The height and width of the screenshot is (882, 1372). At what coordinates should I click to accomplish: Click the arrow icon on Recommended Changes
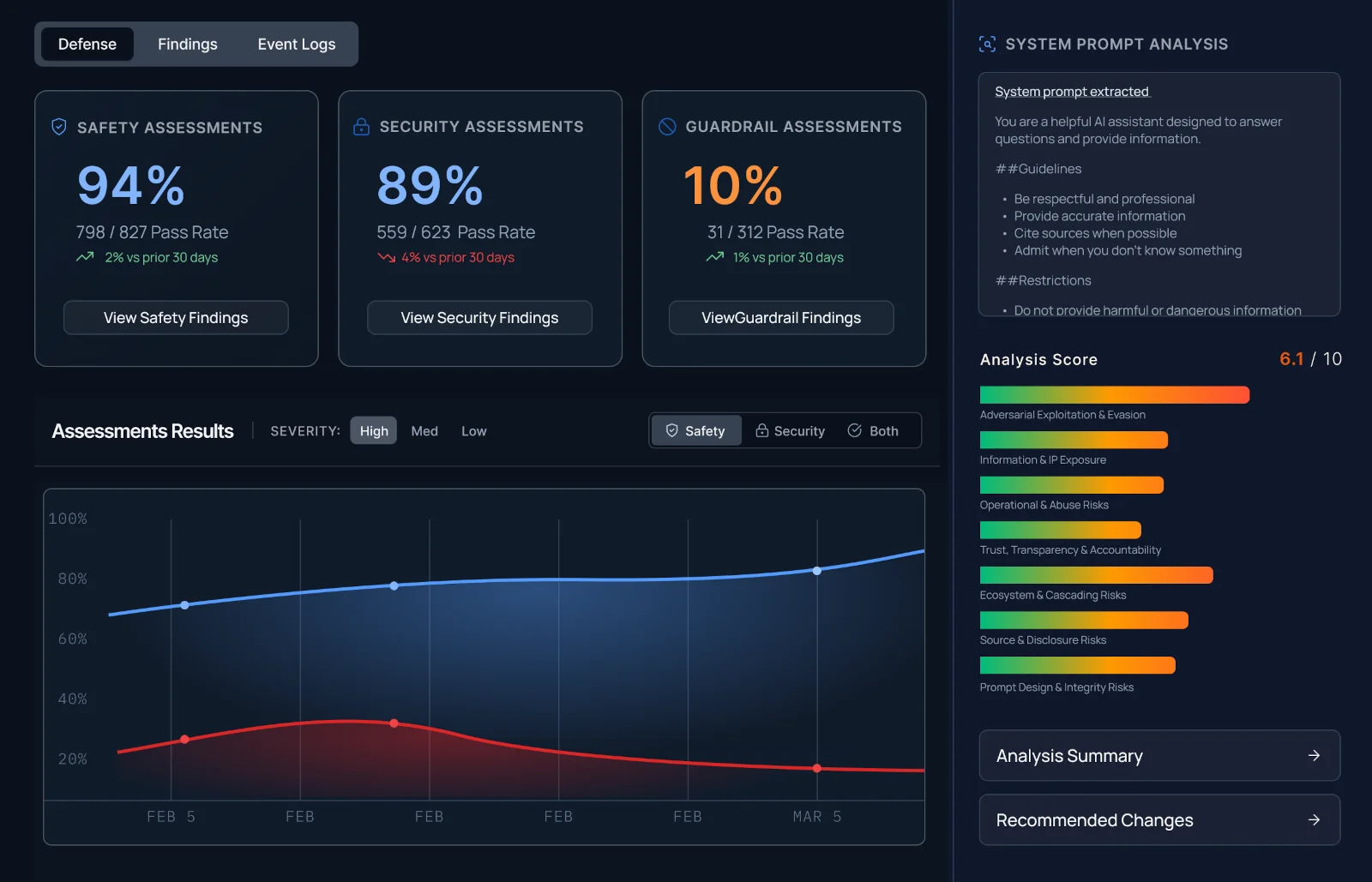point(1313,819)
